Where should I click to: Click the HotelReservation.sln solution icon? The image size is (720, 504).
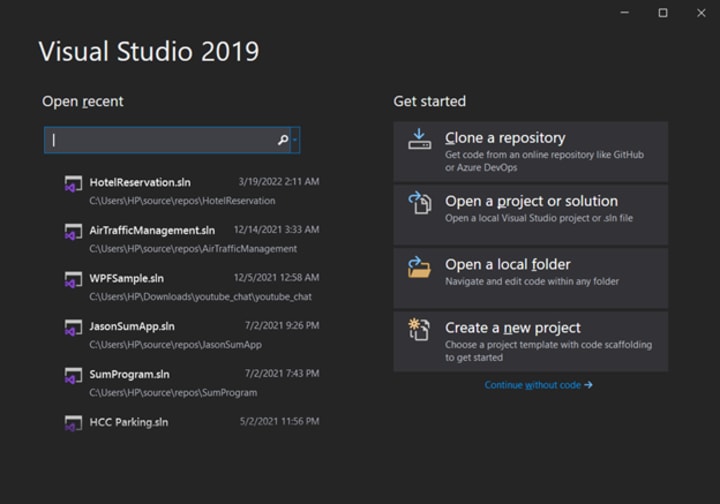pyautogui.click(x=73, y=184)
